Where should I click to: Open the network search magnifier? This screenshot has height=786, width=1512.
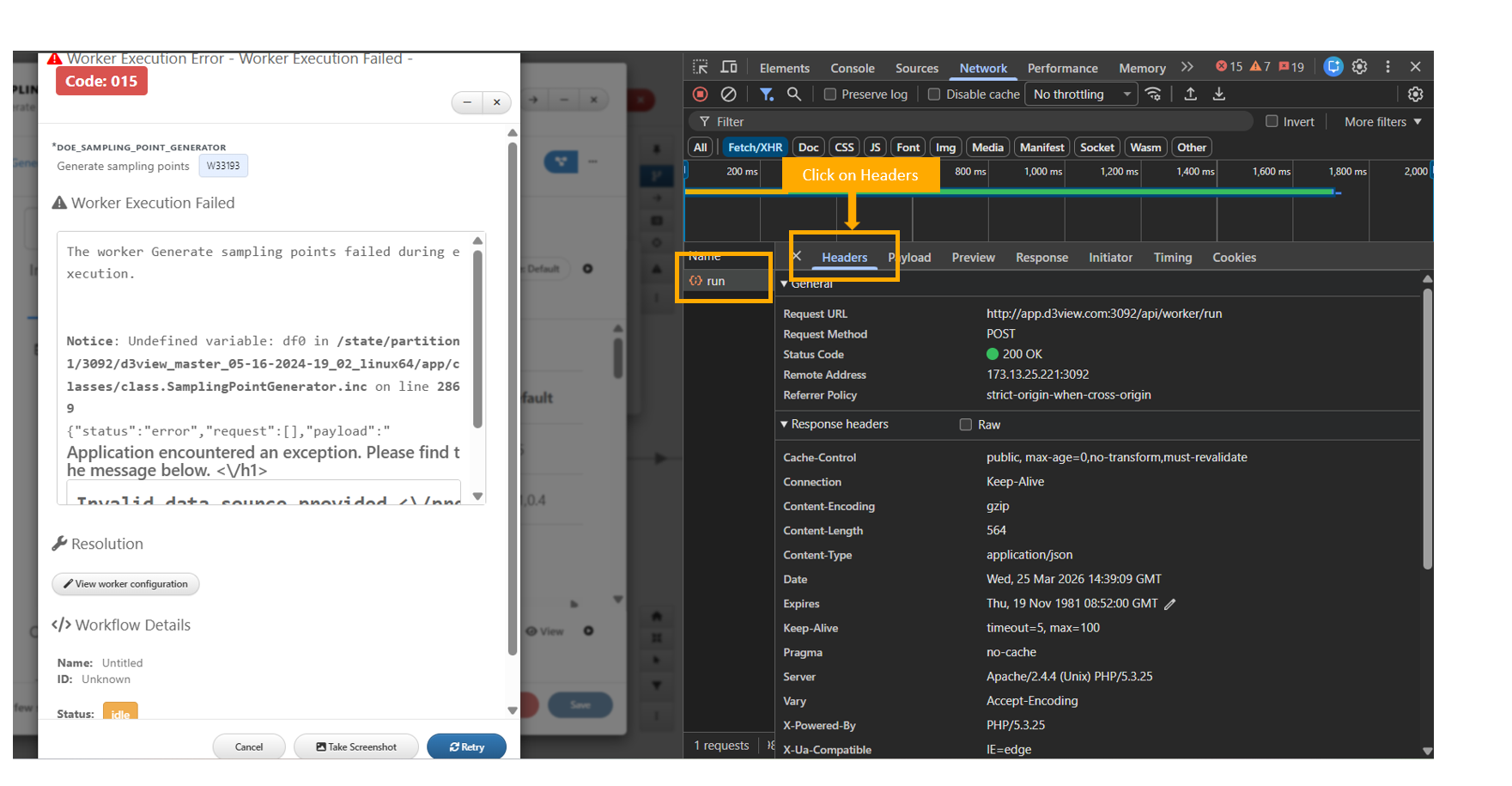(x=794, y=94)
